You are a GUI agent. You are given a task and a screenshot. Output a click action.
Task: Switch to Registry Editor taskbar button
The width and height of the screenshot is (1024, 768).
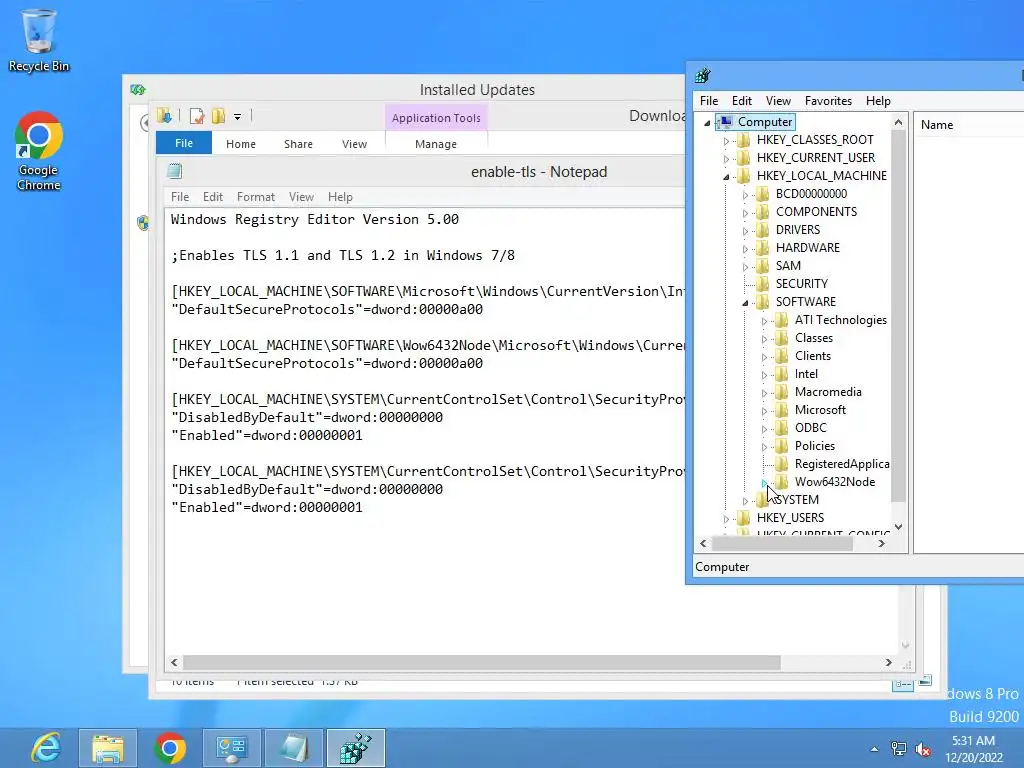coord(355,748)
